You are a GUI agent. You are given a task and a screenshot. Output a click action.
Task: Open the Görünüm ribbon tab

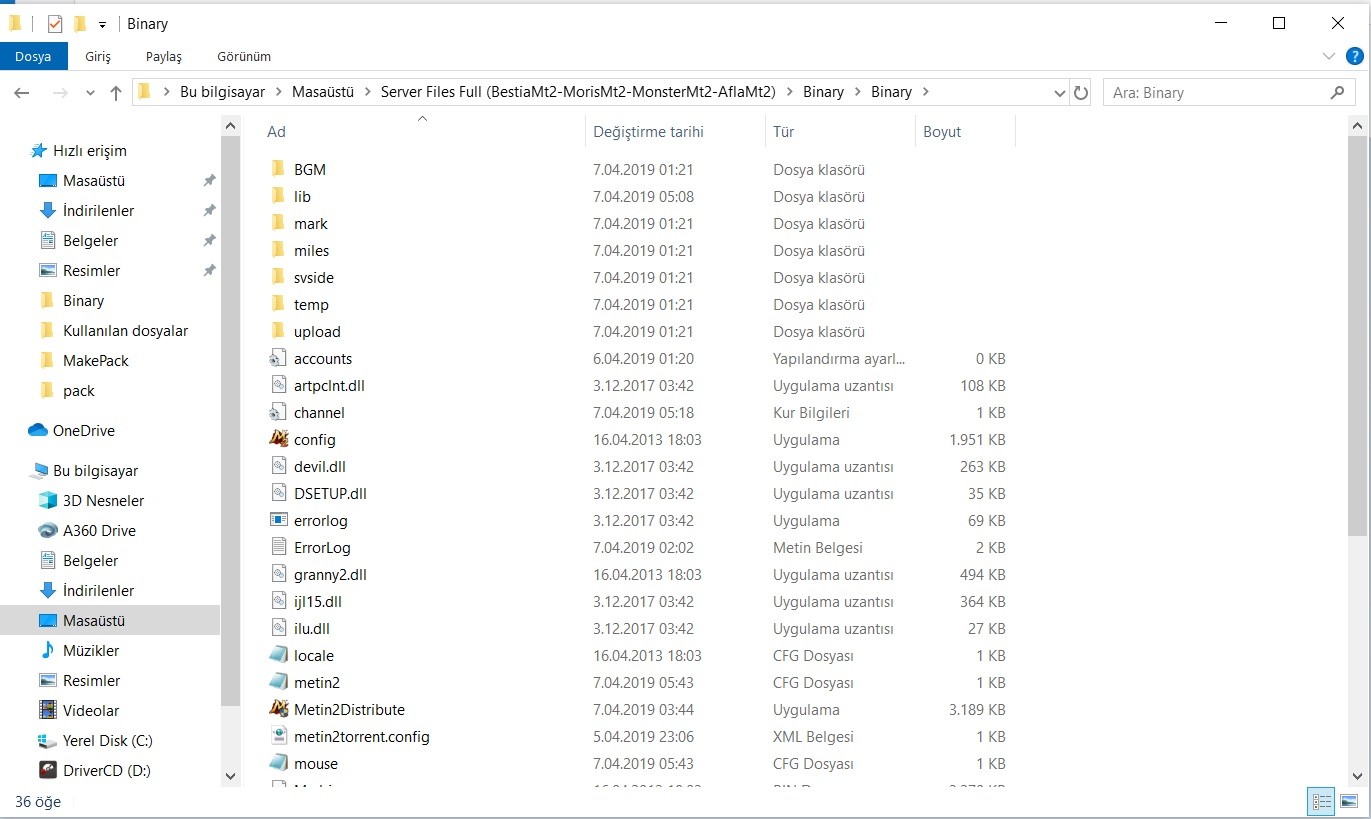point(244,56)
